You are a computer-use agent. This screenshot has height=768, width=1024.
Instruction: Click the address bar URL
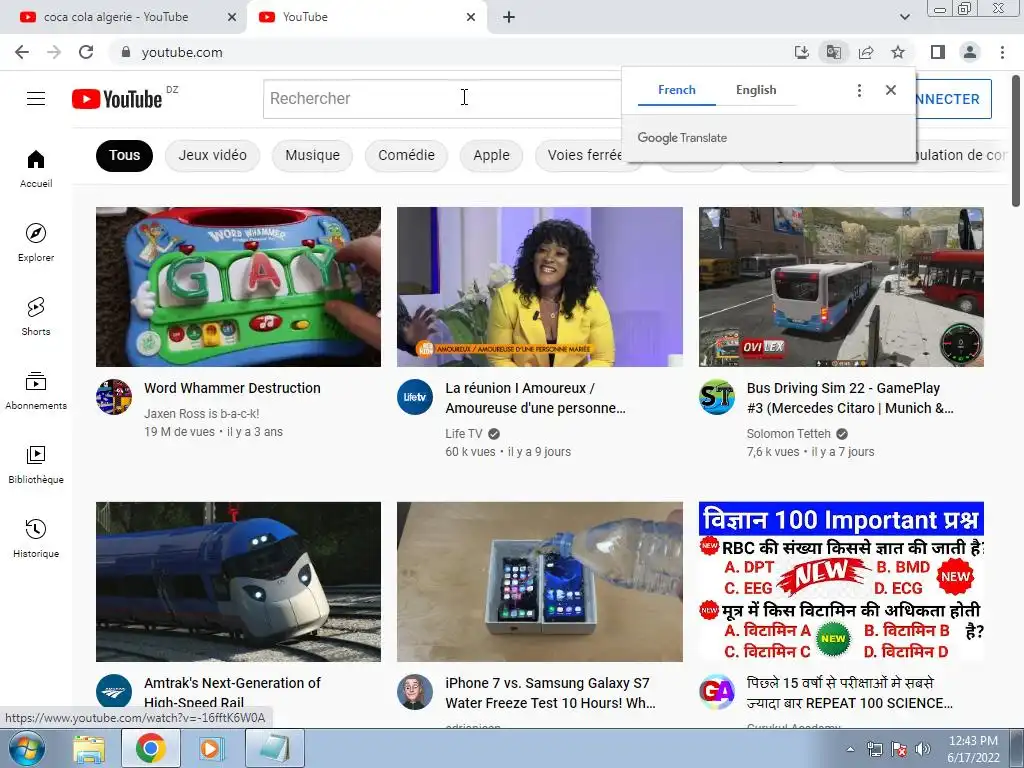click(x=182, y=52)
